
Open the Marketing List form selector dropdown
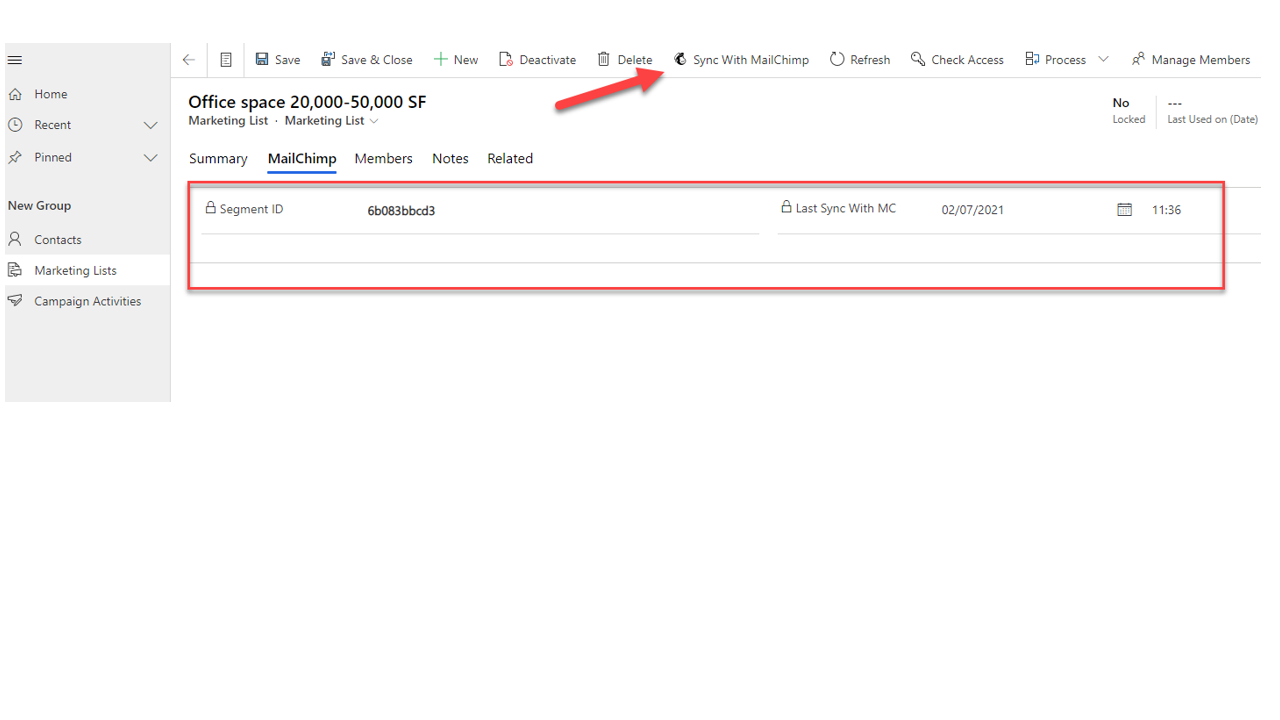click(x=375, y=120)
